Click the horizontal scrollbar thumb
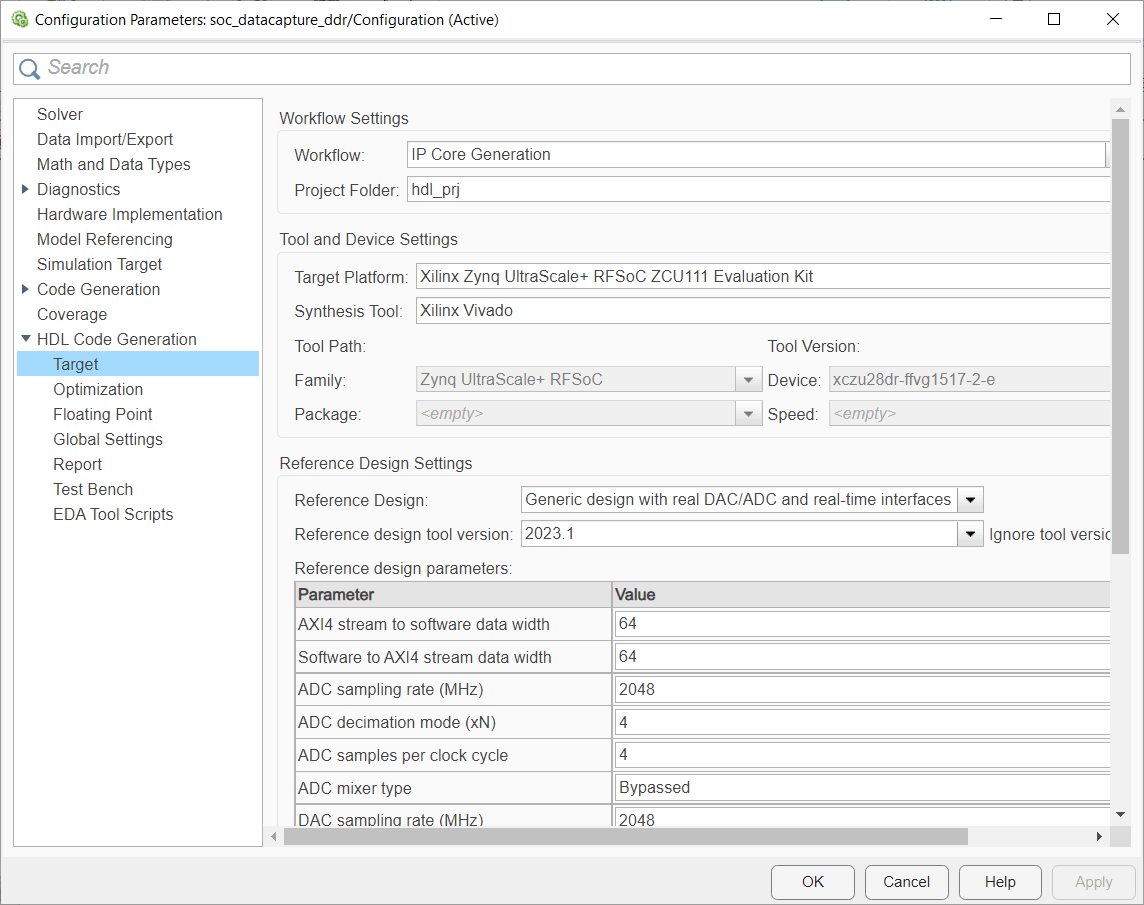 [625, 836]
